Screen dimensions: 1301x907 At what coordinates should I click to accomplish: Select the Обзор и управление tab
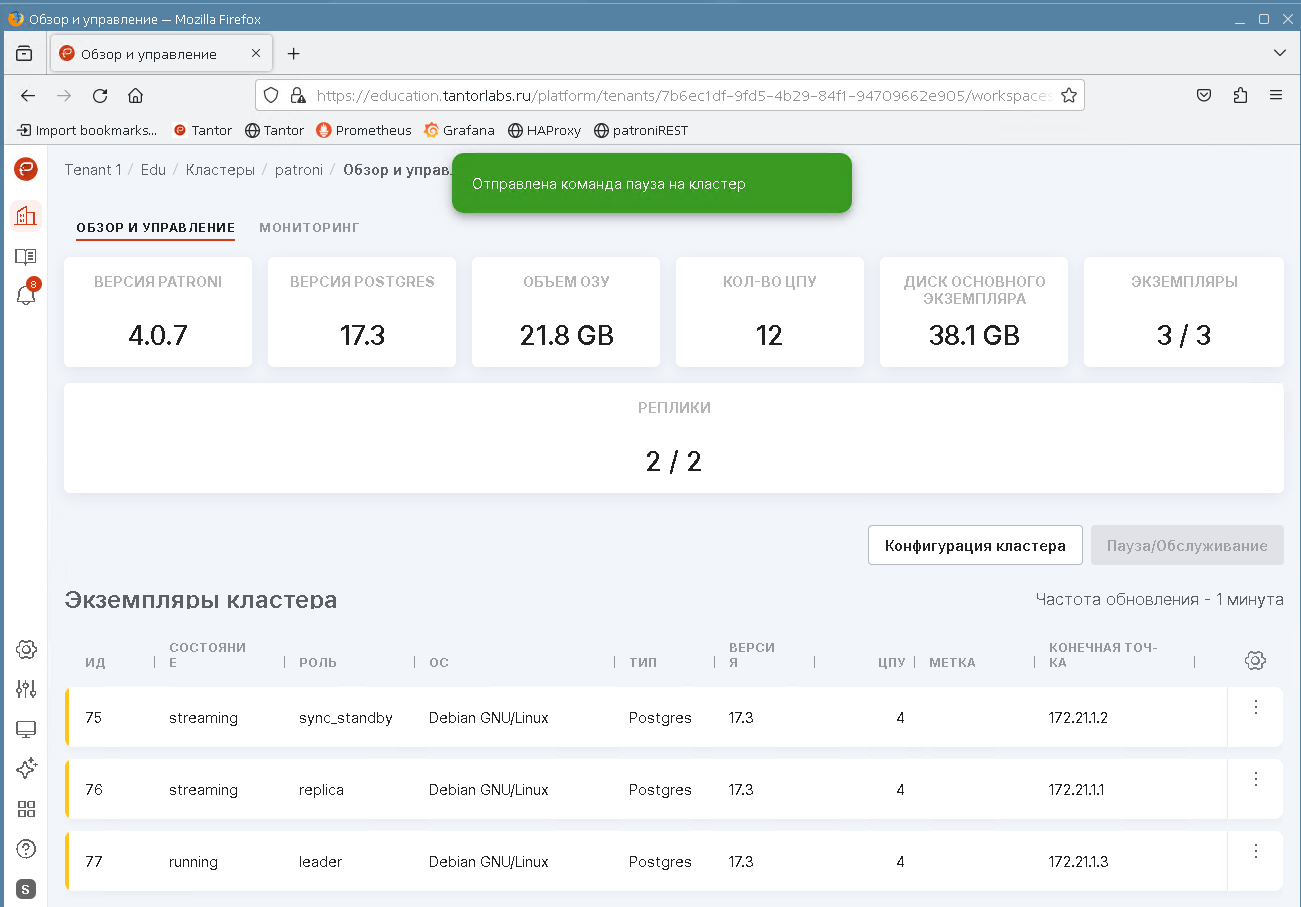coord(155,228)
